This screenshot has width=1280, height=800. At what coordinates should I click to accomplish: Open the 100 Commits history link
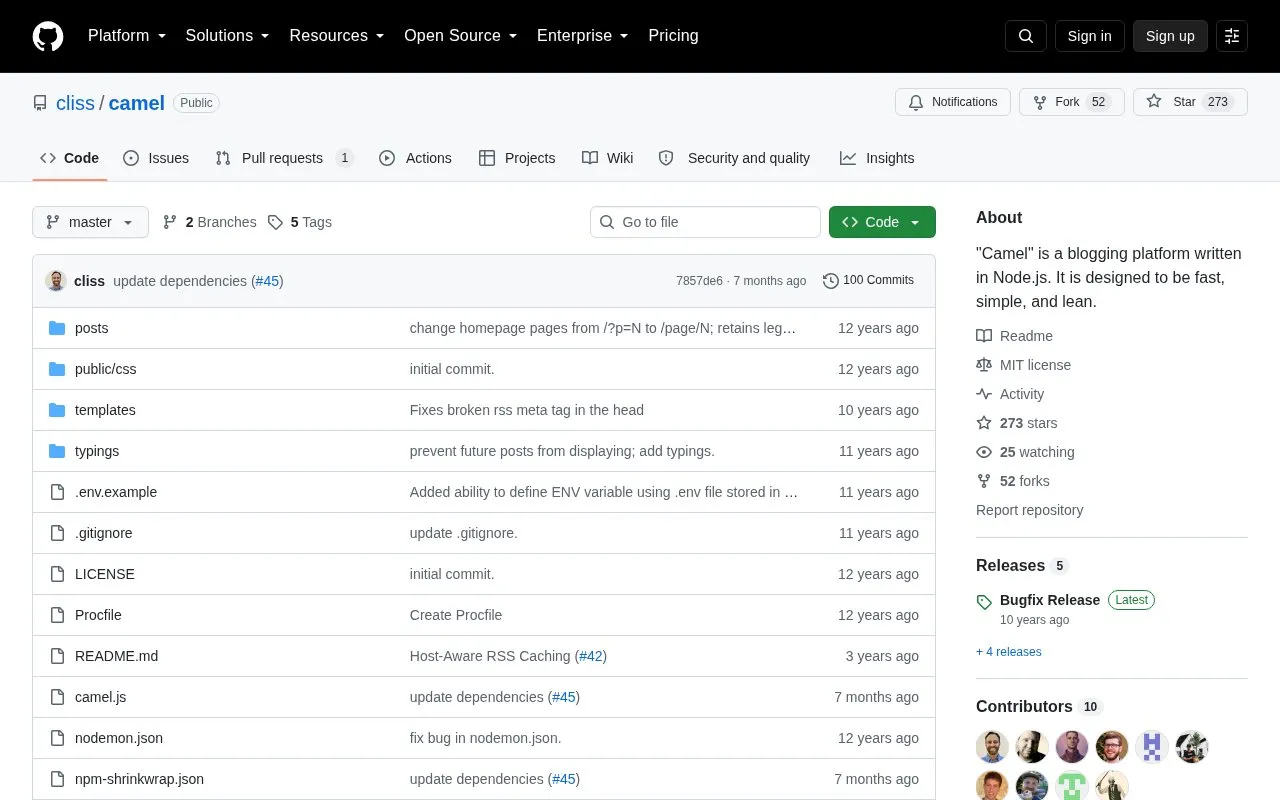coord(868,281)
